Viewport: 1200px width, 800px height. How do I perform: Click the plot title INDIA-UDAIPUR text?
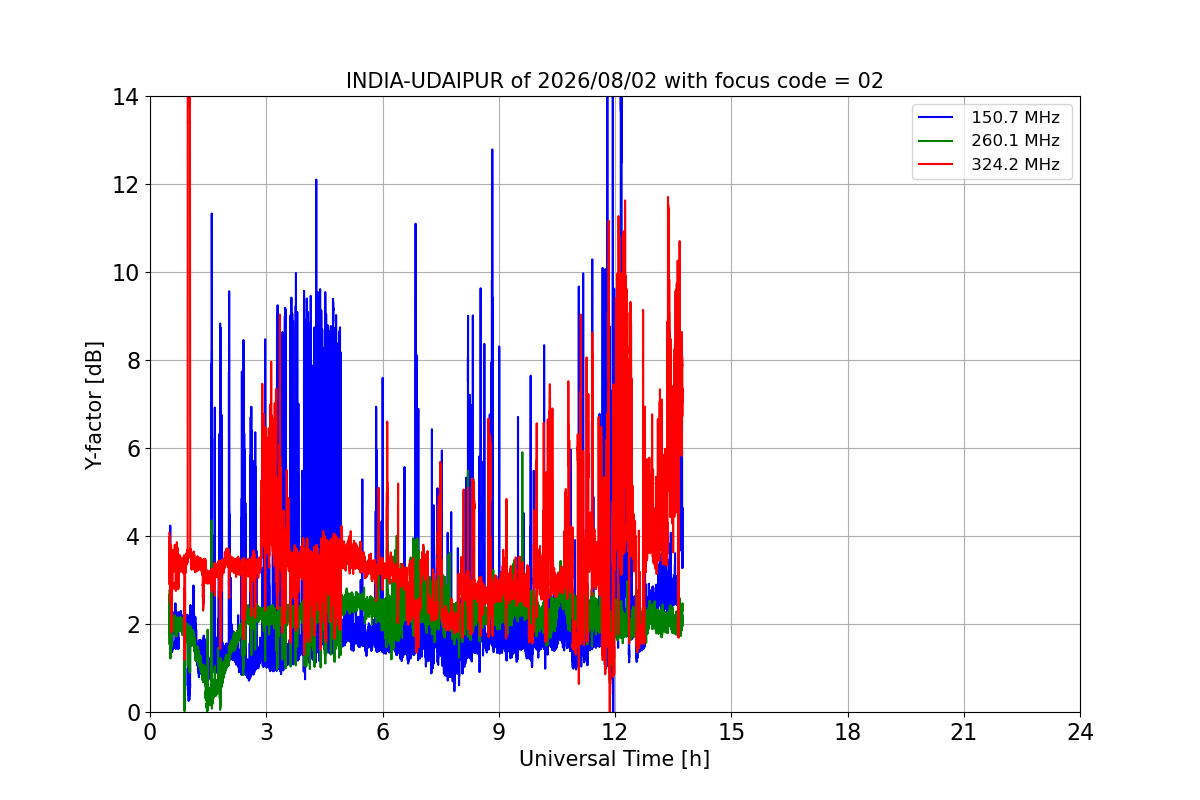coord(614,81)
